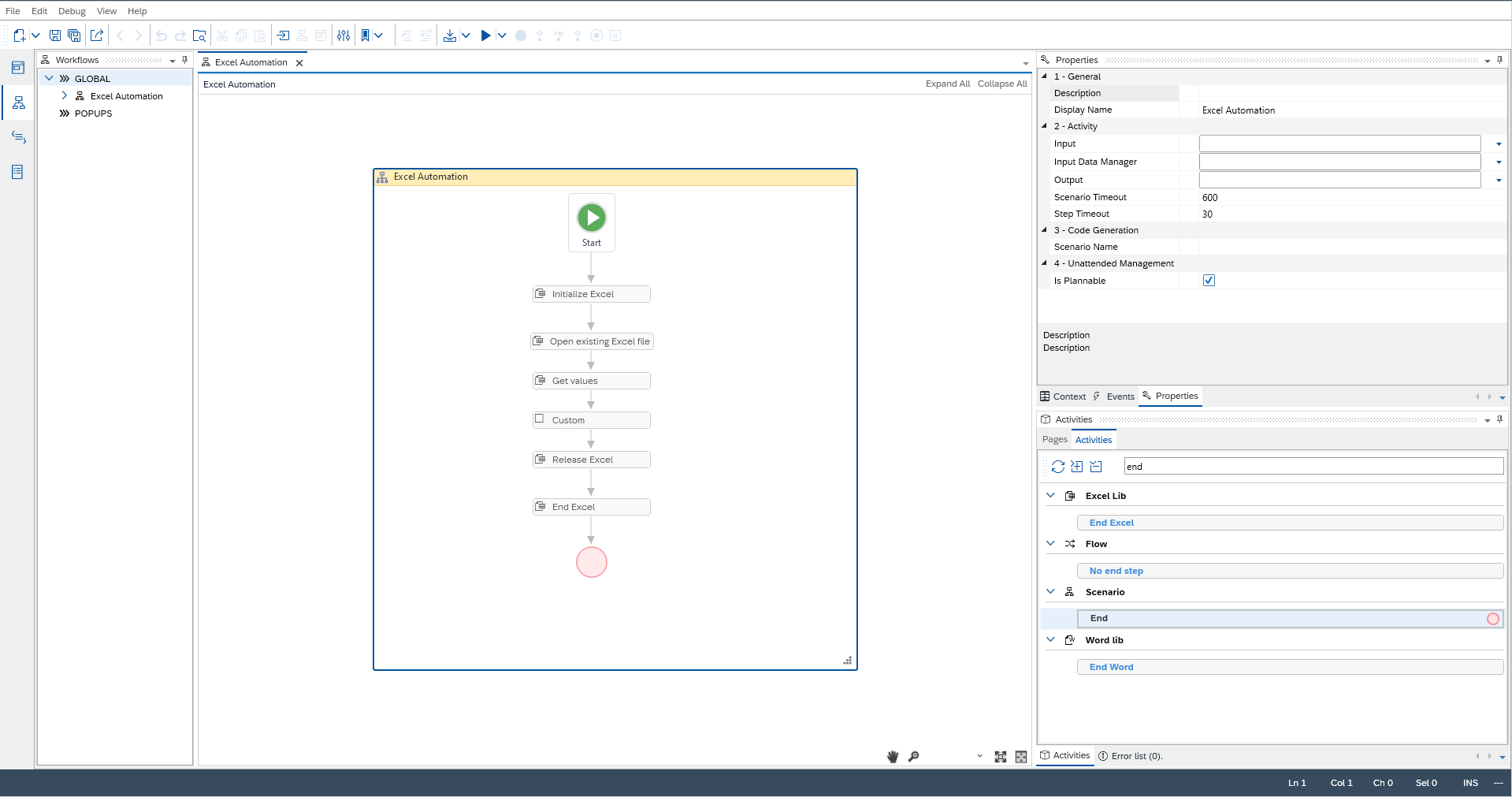Collapse the Excel Lib group
1512x797 pixels.
(x=1050, y=495)
